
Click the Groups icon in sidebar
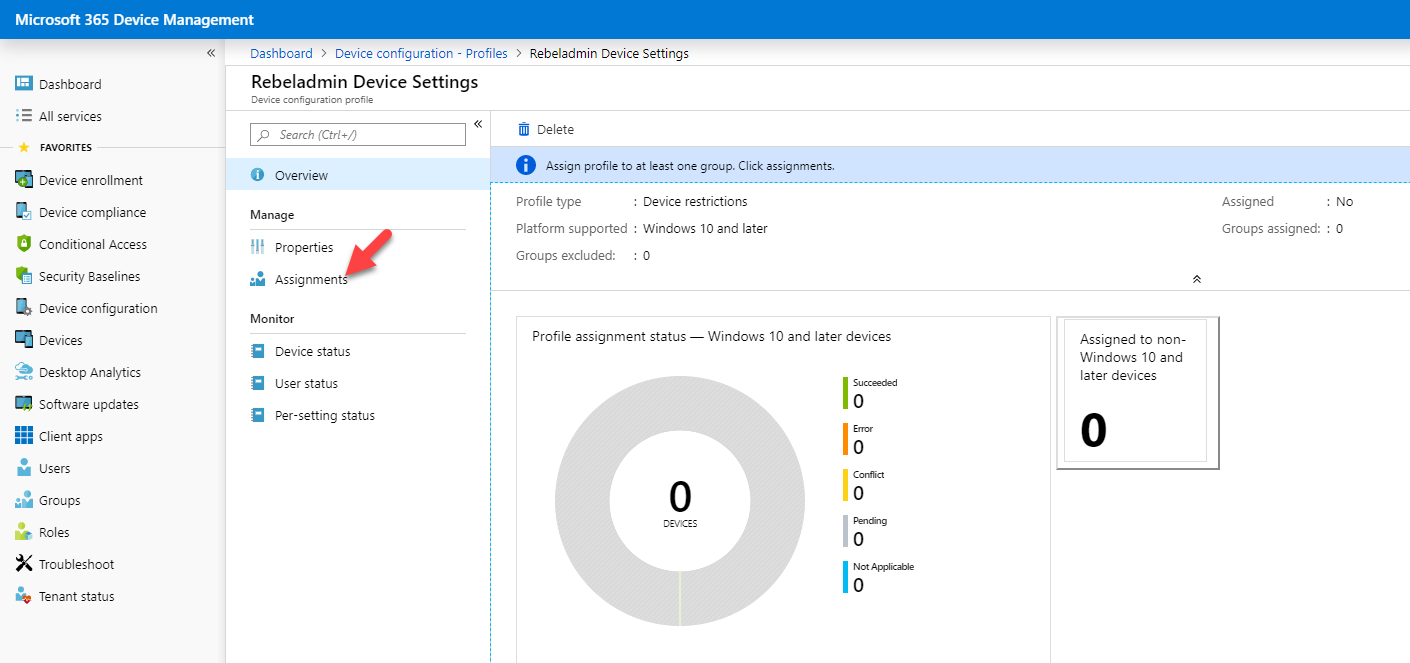[x=24, y=500]
